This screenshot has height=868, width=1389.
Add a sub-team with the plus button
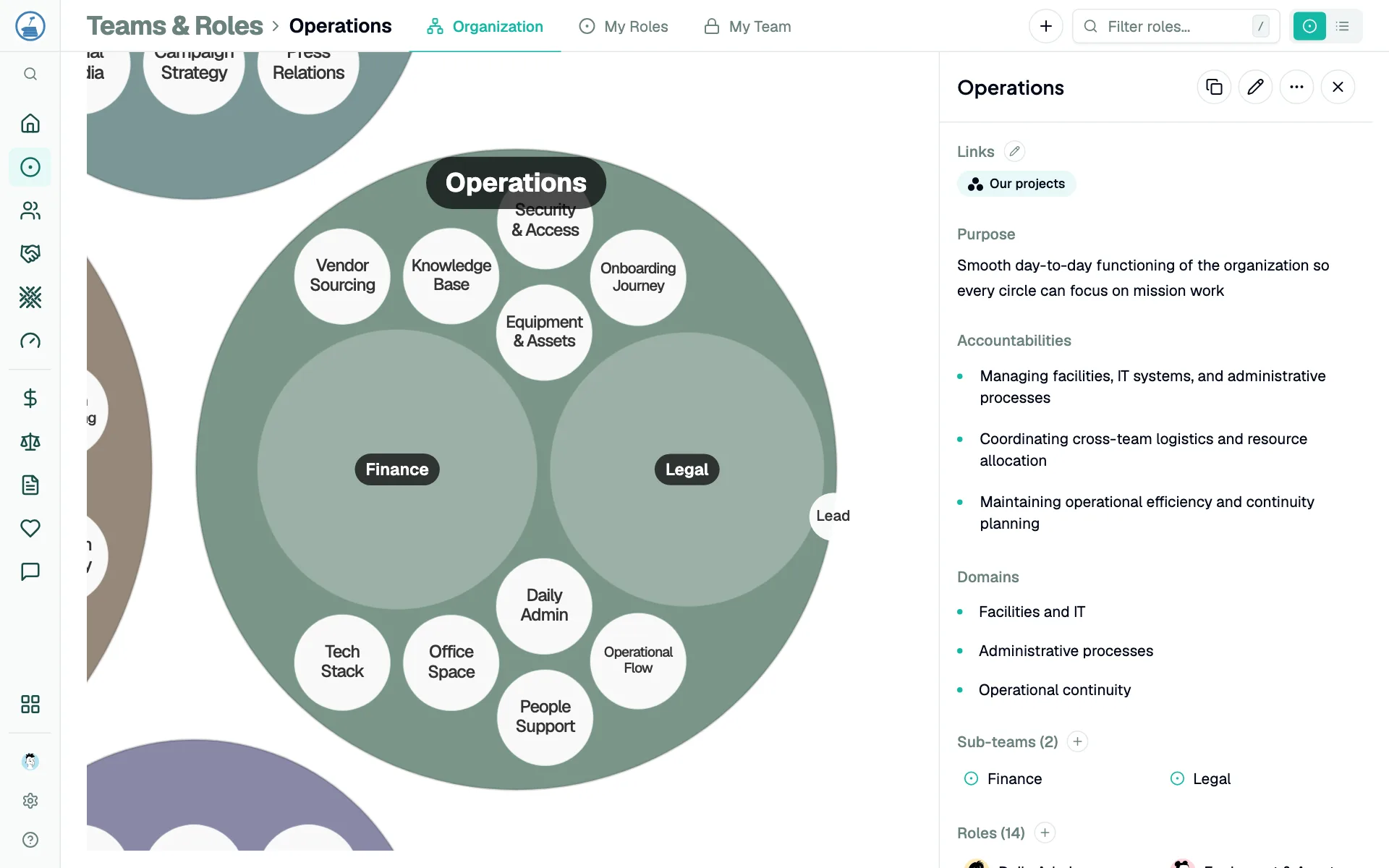[1078, 741]
